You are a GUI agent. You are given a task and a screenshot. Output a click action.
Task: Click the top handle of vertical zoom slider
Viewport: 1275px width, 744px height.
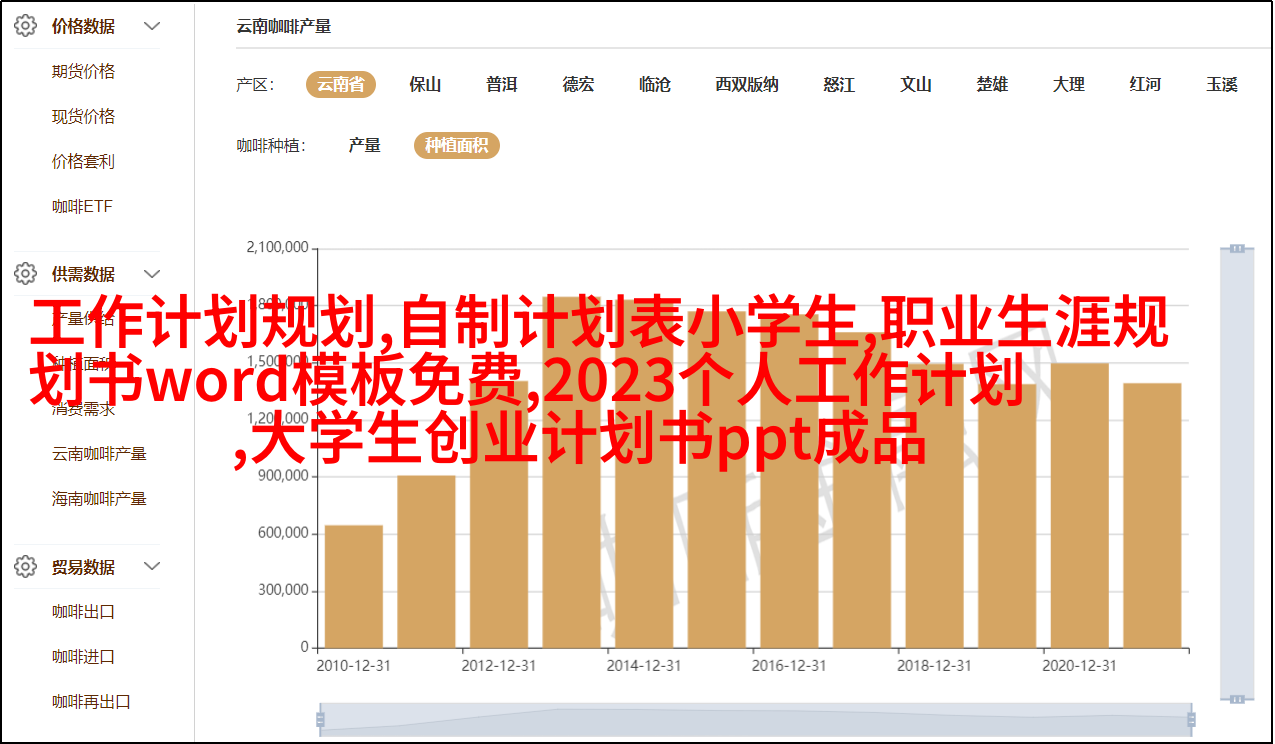tap(1237, 248)
